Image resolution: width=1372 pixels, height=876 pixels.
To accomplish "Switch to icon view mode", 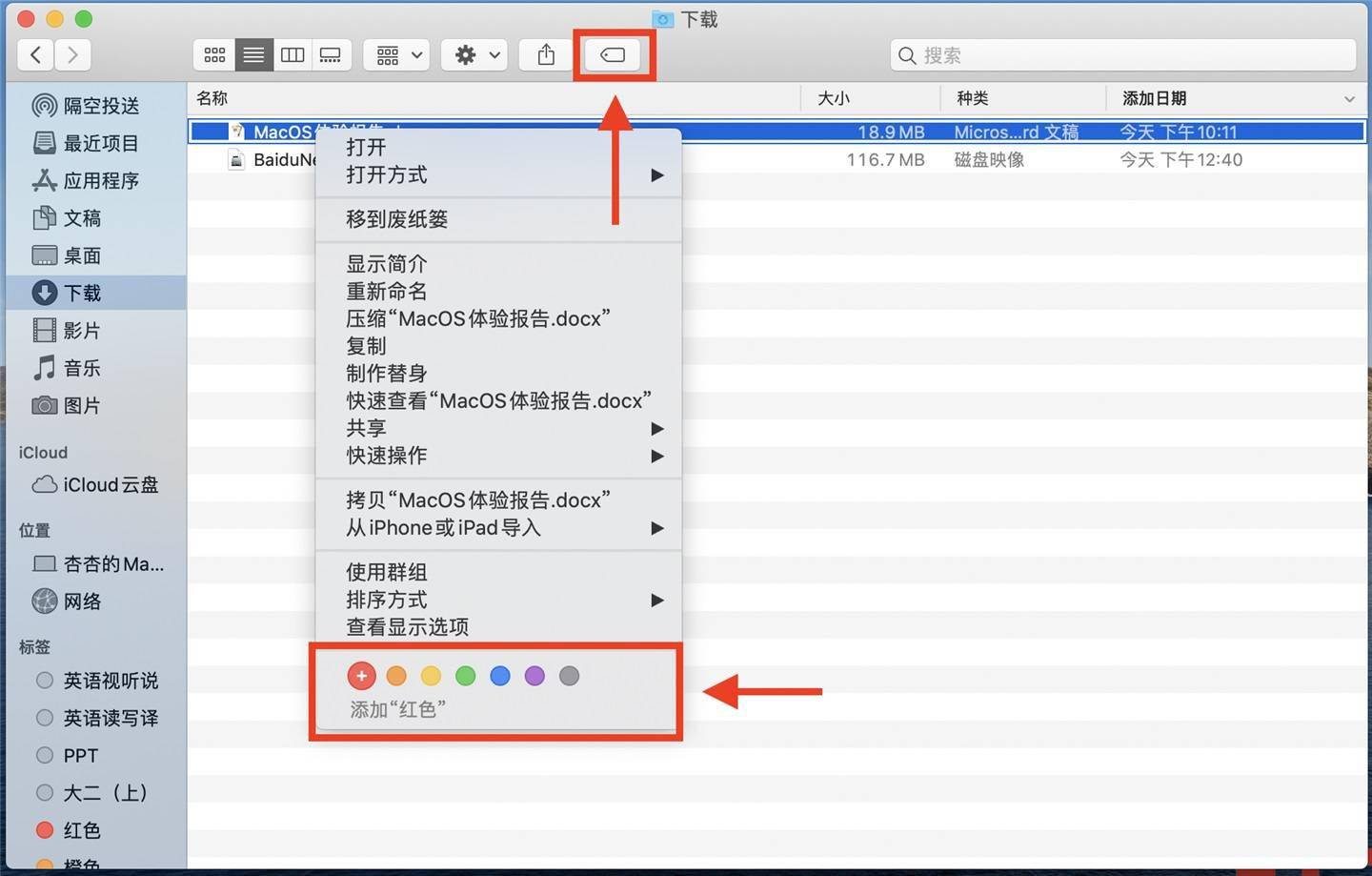I will pyautogui.click(x=214, y=55).
